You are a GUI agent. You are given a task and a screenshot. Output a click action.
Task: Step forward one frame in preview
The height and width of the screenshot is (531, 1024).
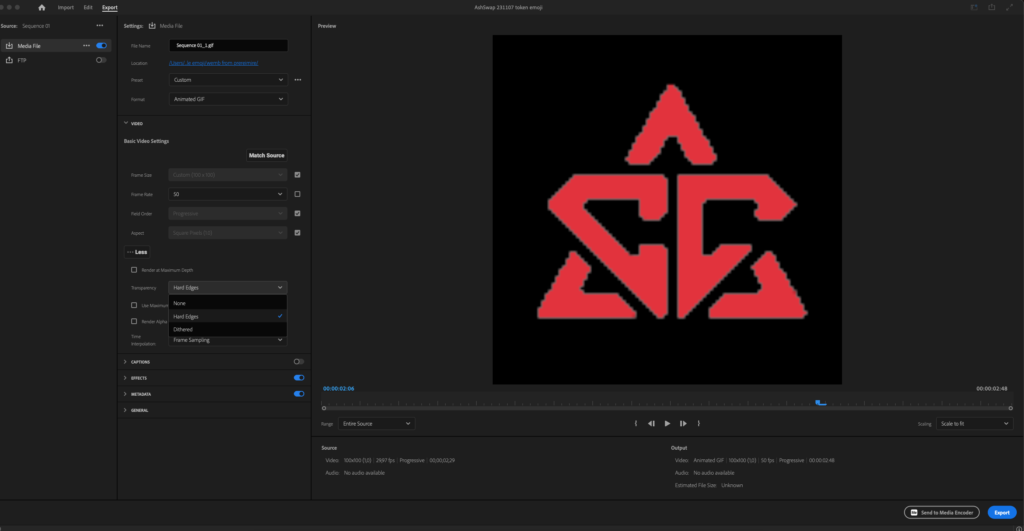click(683, 423)
